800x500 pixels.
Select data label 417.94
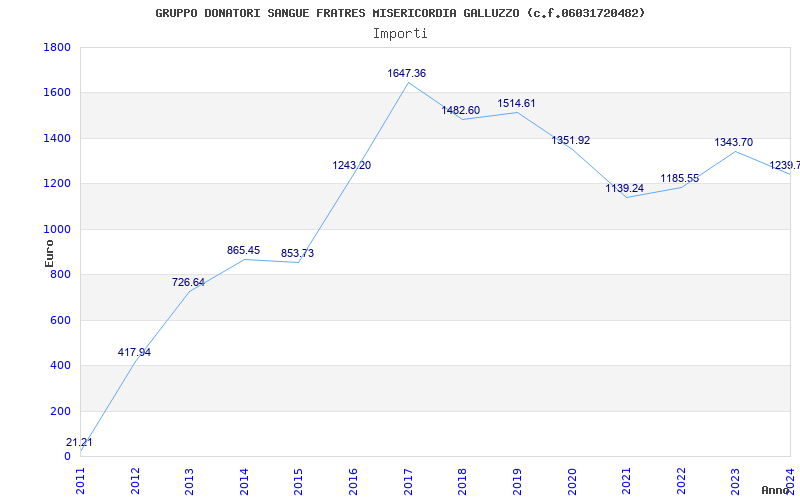point(134,352)
